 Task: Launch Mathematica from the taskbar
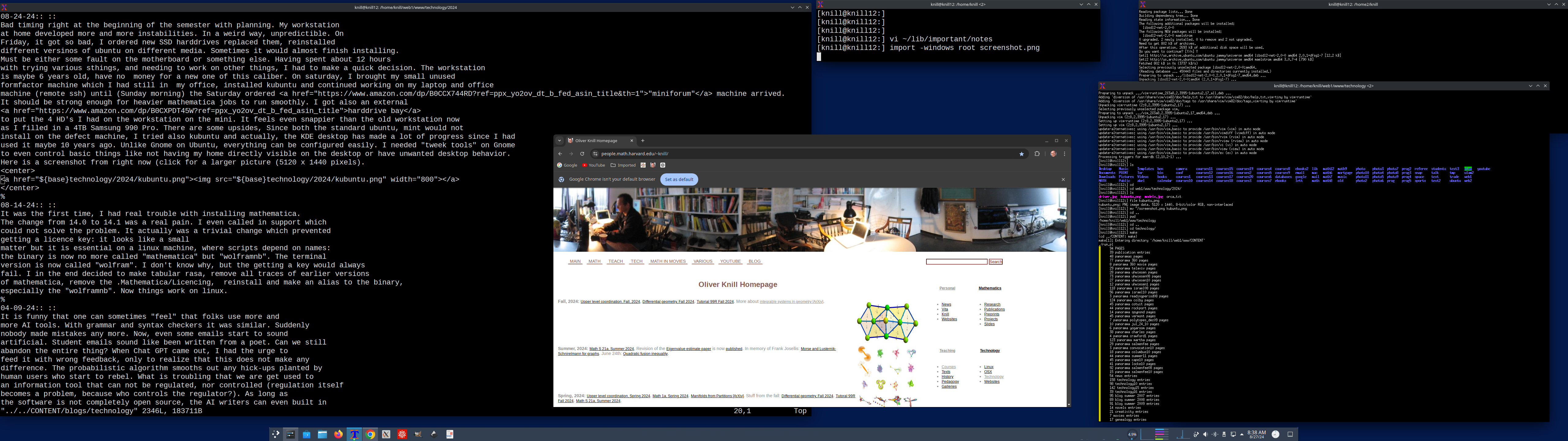402,434
